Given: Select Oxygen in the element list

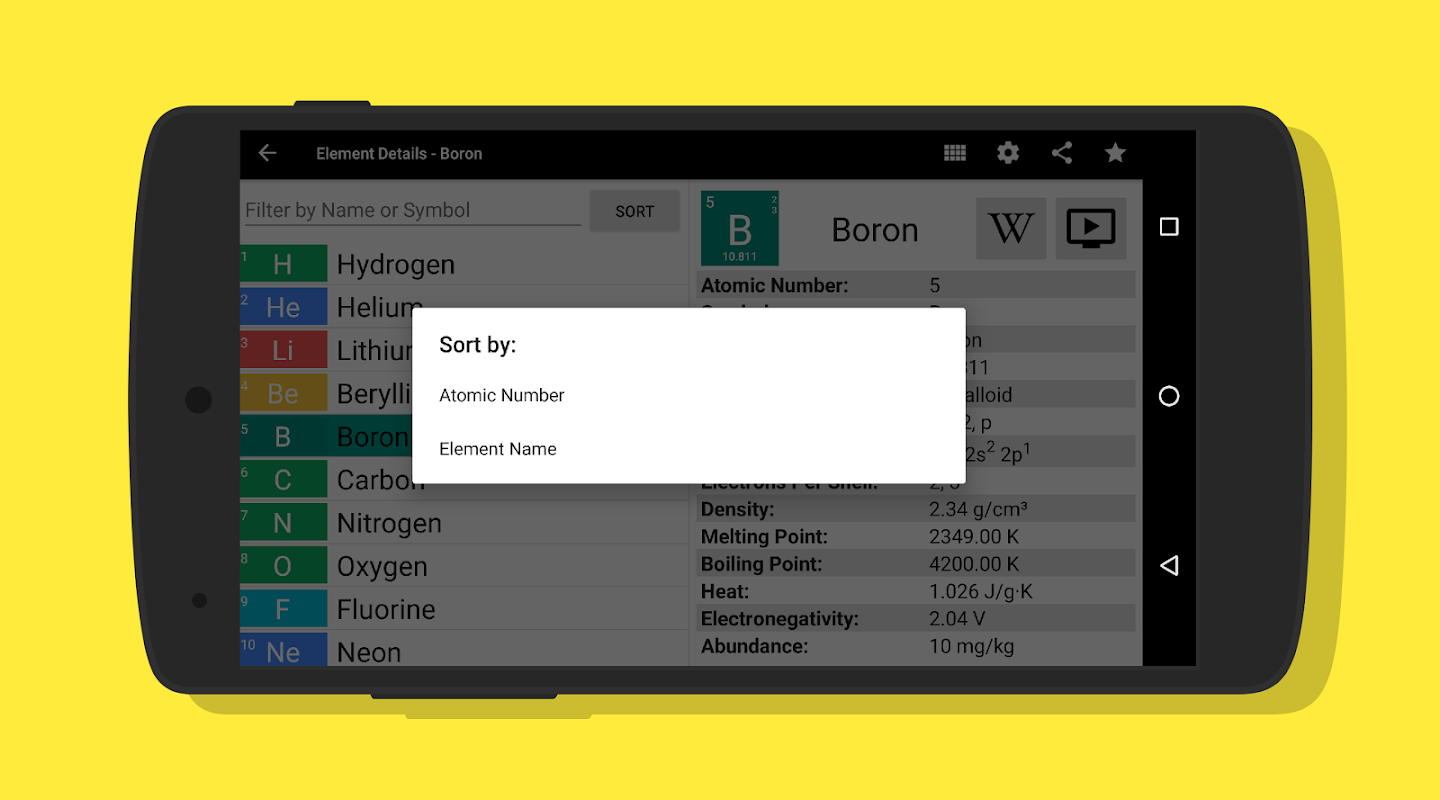Looking at the screenshot, I should click(x=464, y=566).
